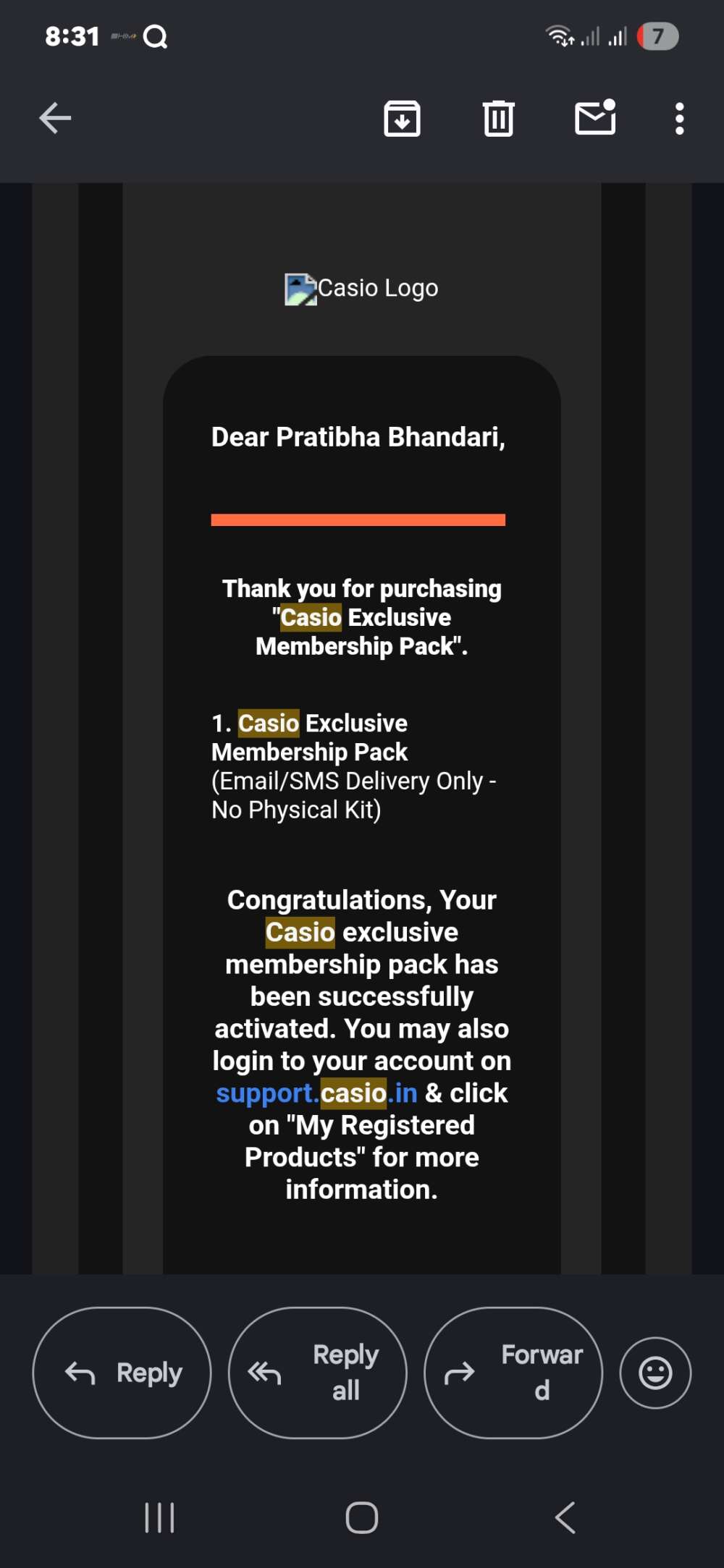Image resolution: width=724 pixels, height=1568 pixels.
Task: Open recent apps from navigation bar
Action: point(159,1517)
